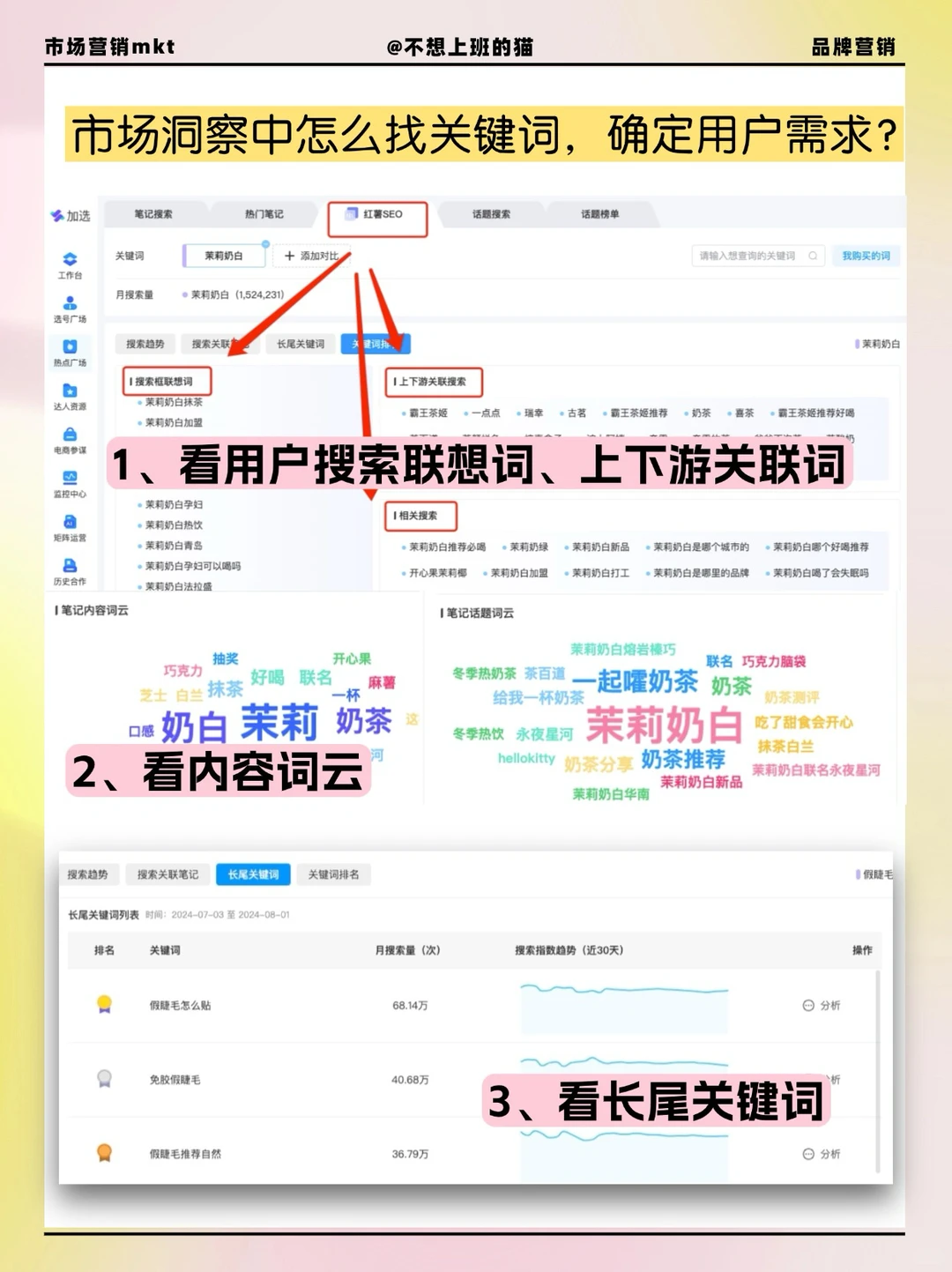952x1272 pixels.
Task: Click 茉莉奶白是哪个城市的 related search
Action: [x=701, y=547]
